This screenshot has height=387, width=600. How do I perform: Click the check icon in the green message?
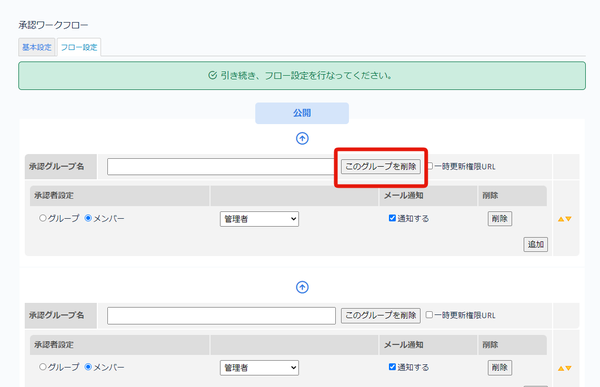(213, 75)
